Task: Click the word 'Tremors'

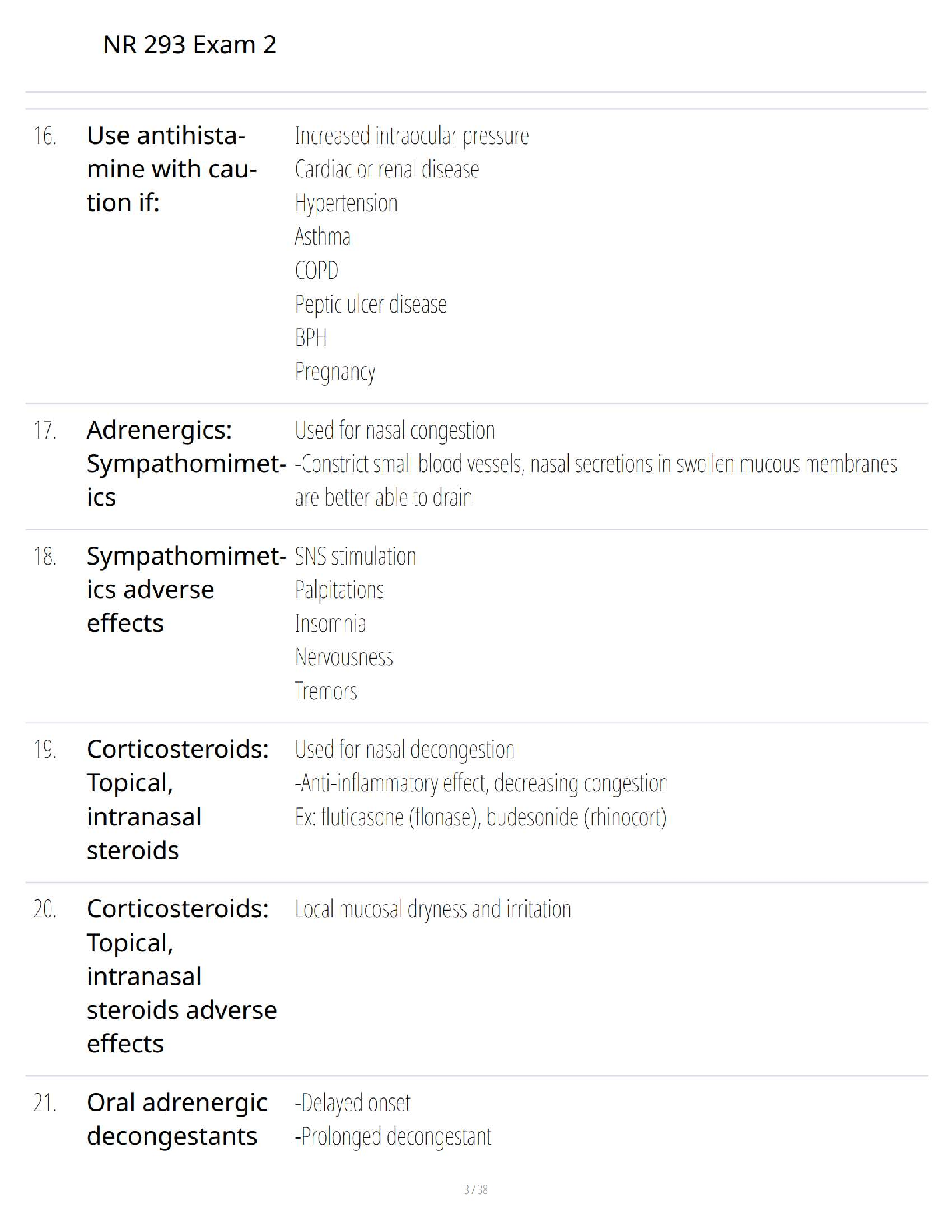Action: point(326,691)
